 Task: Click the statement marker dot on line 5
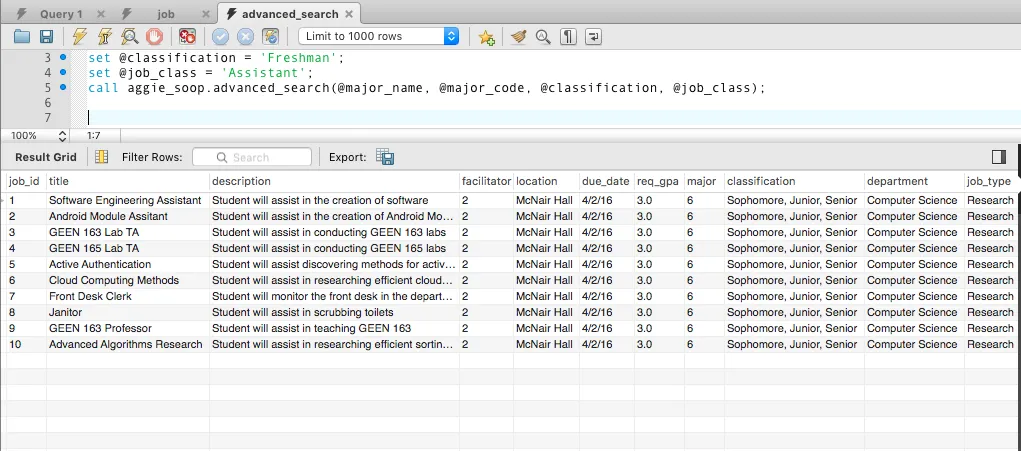tap(63, 87)
